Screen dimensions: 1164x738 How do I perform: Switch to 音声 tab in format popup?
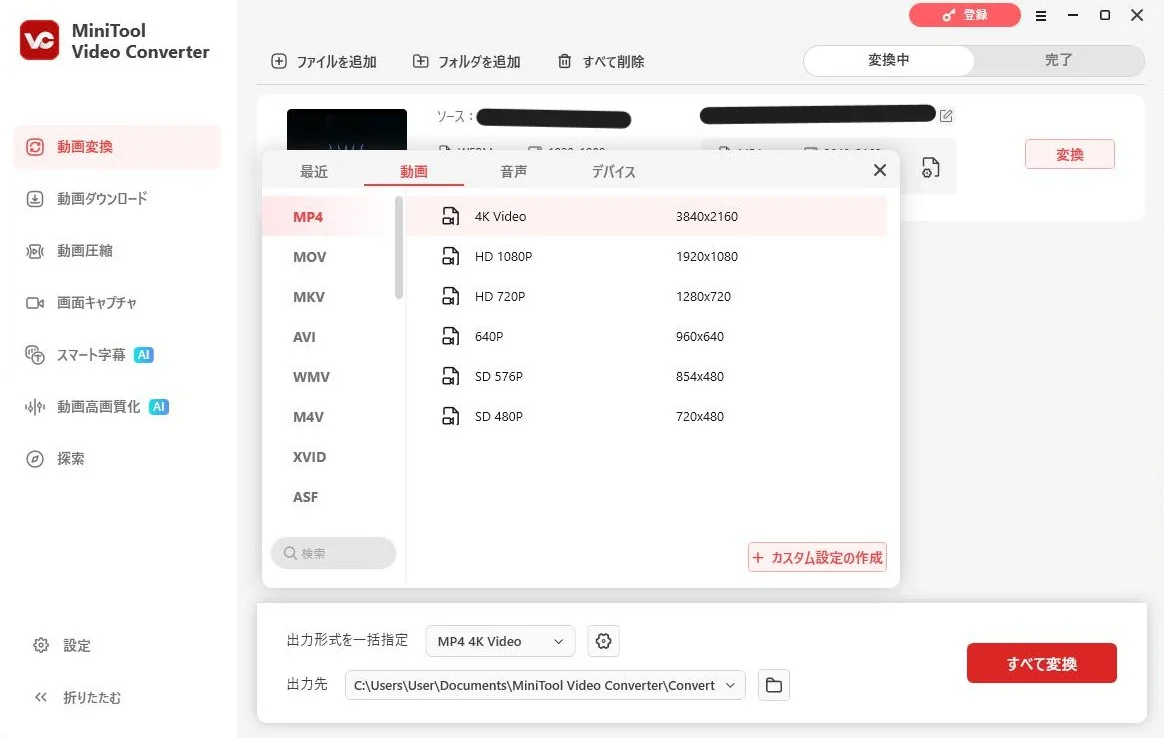[x=514, y=172]
